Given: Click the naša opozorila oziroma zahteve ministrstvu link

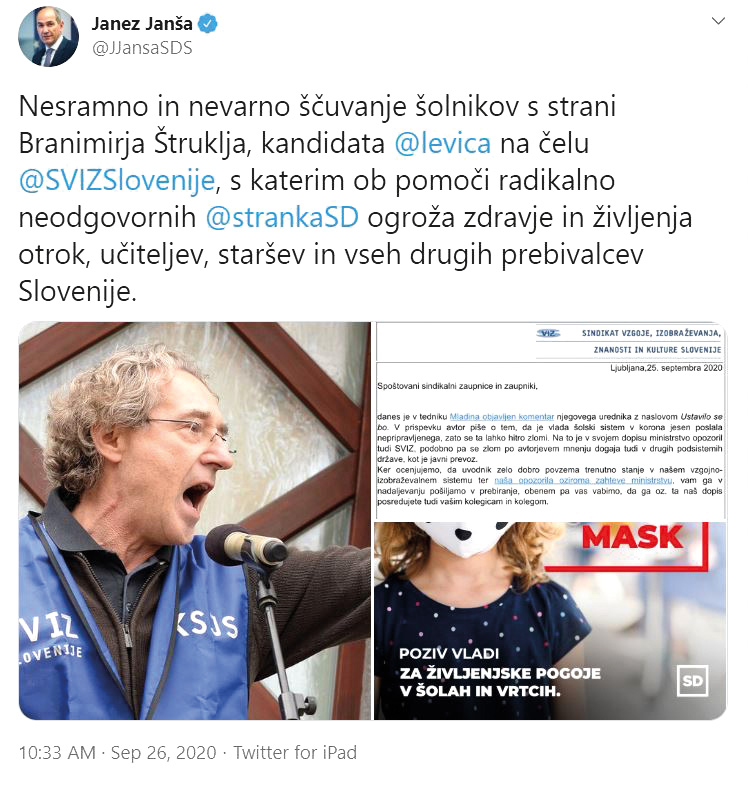Looking at the screenshot, I should click(x=583, y=480).
